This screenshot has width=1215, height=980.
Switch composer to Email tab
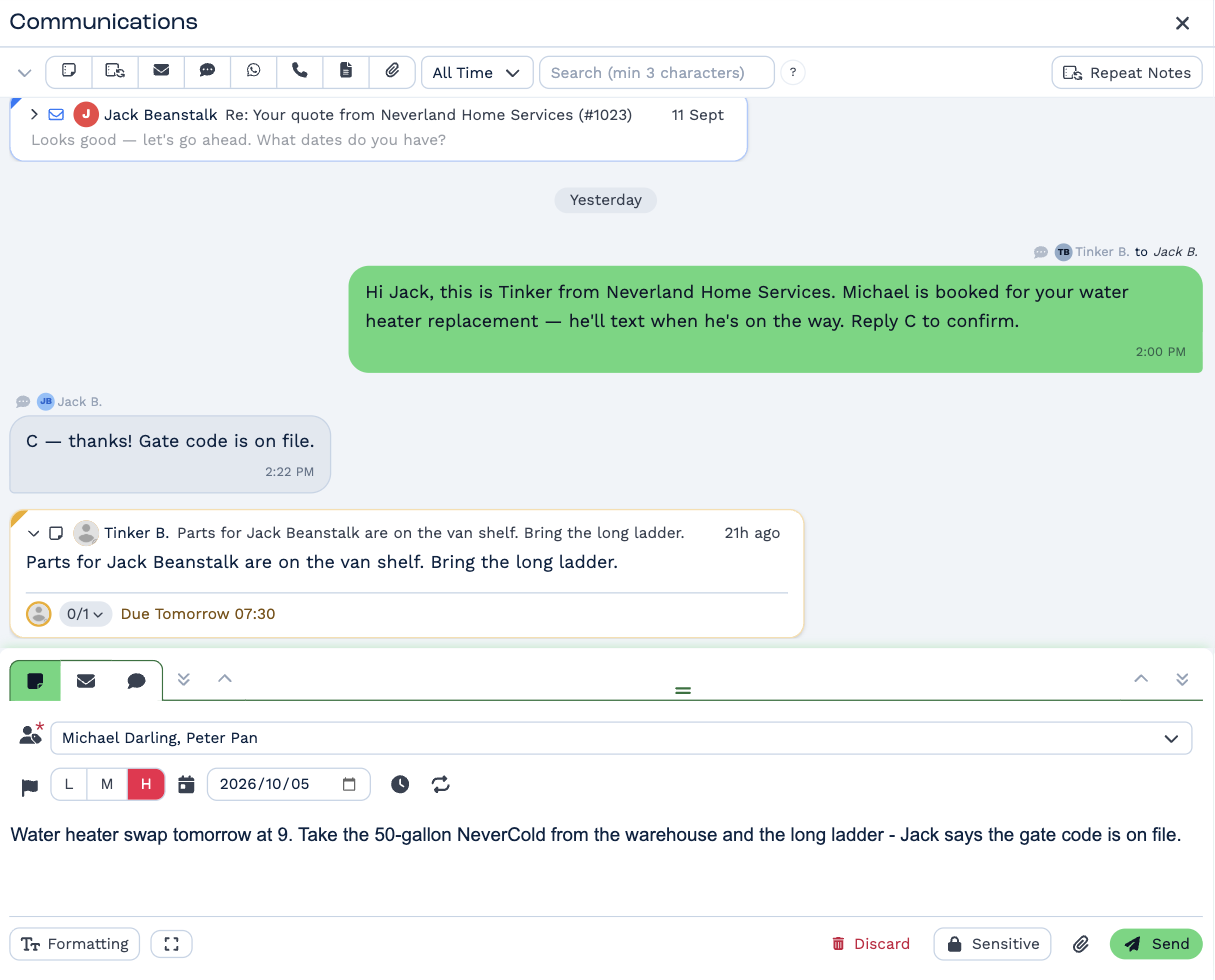click(x=86, y=681)
